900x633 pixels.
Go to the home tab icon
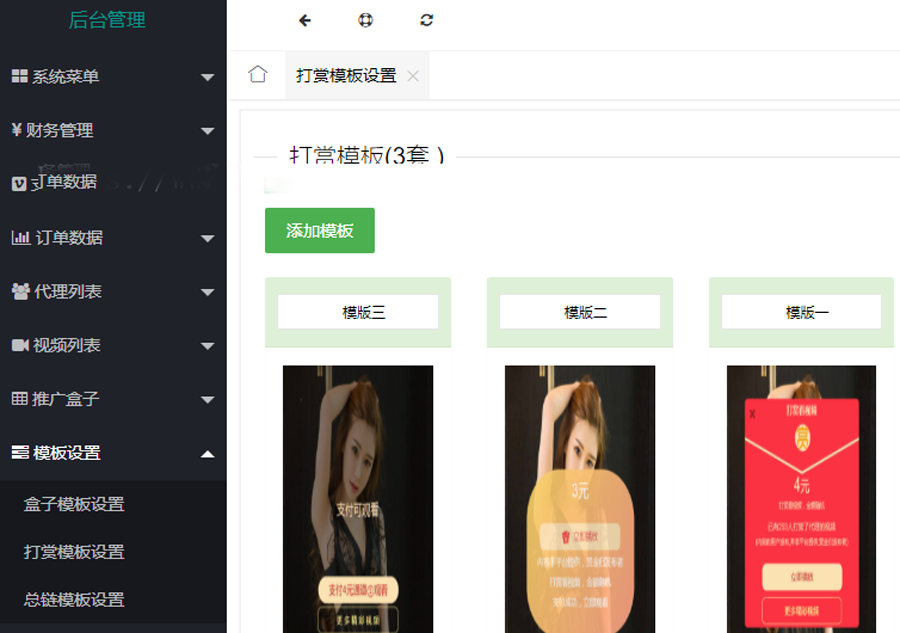tap(258, 75)
